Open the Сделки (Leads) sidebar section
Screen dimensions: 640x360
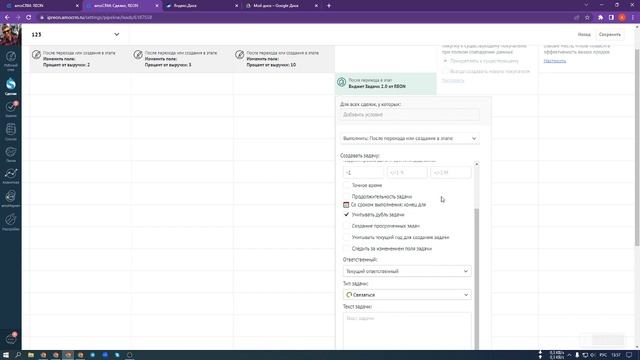tap(11, 87)
